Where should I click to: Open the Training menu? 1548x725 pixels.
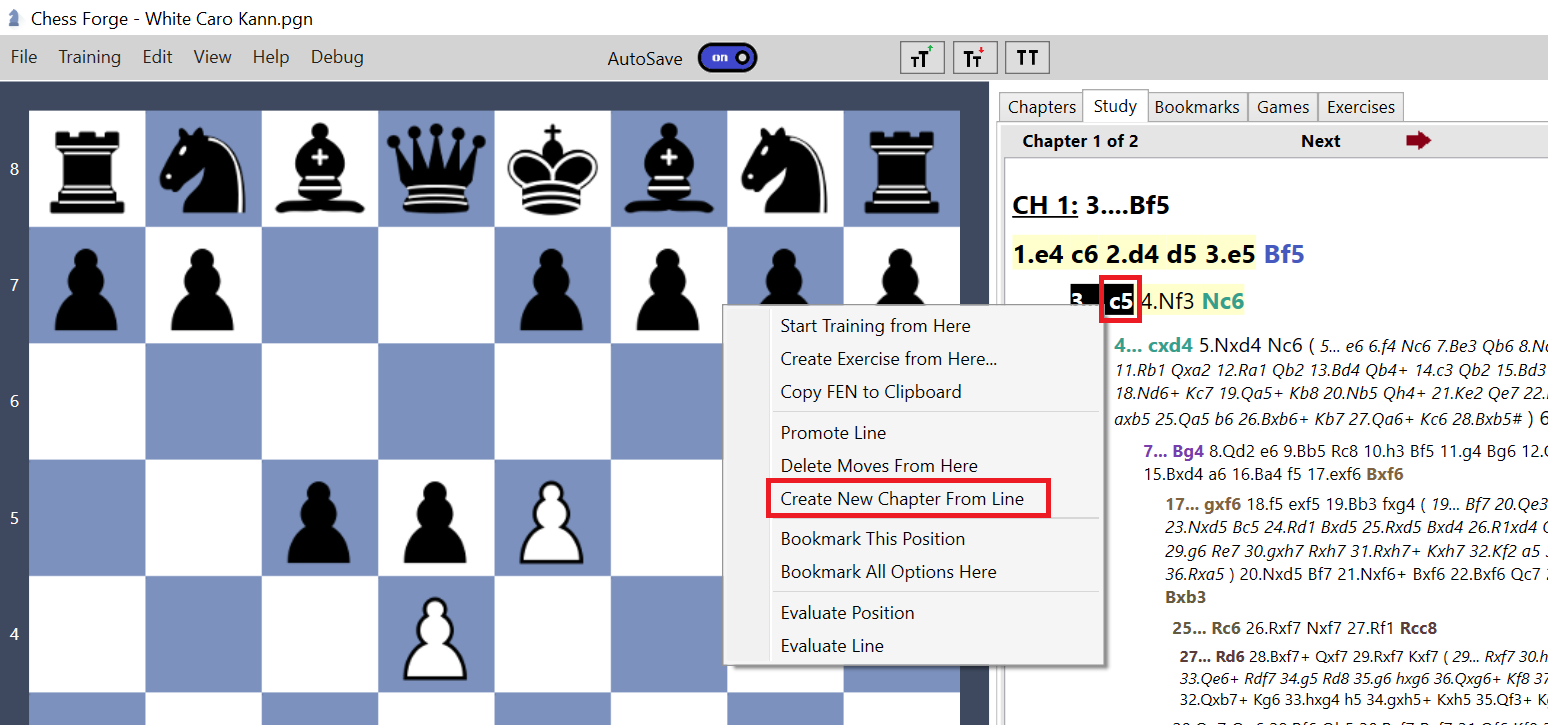89,57
